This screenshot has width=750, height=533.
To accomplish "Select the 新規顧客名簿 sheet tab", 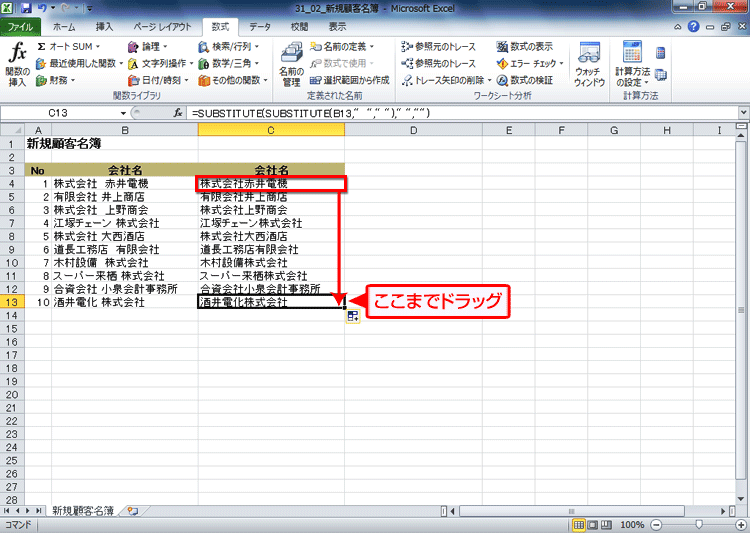I will [83, 511].
